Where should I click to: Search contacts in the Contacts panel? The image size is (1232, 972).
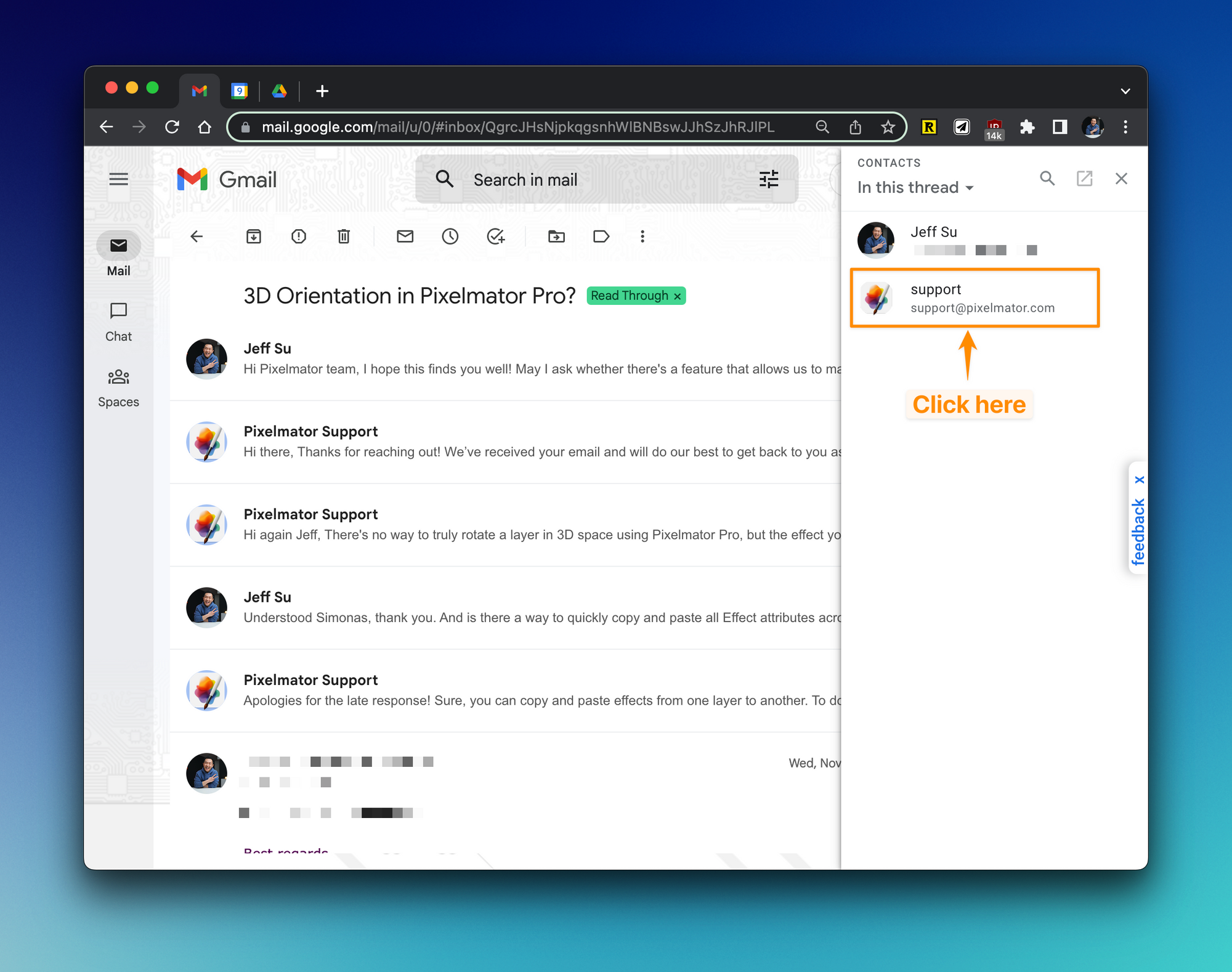[x=1047, y=179]
